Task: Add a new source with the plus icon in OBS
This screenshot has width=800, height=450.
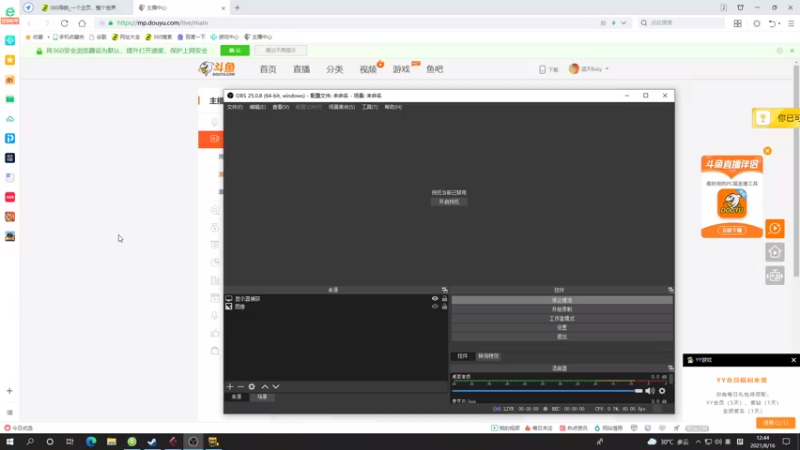Action: pos(230,387)
